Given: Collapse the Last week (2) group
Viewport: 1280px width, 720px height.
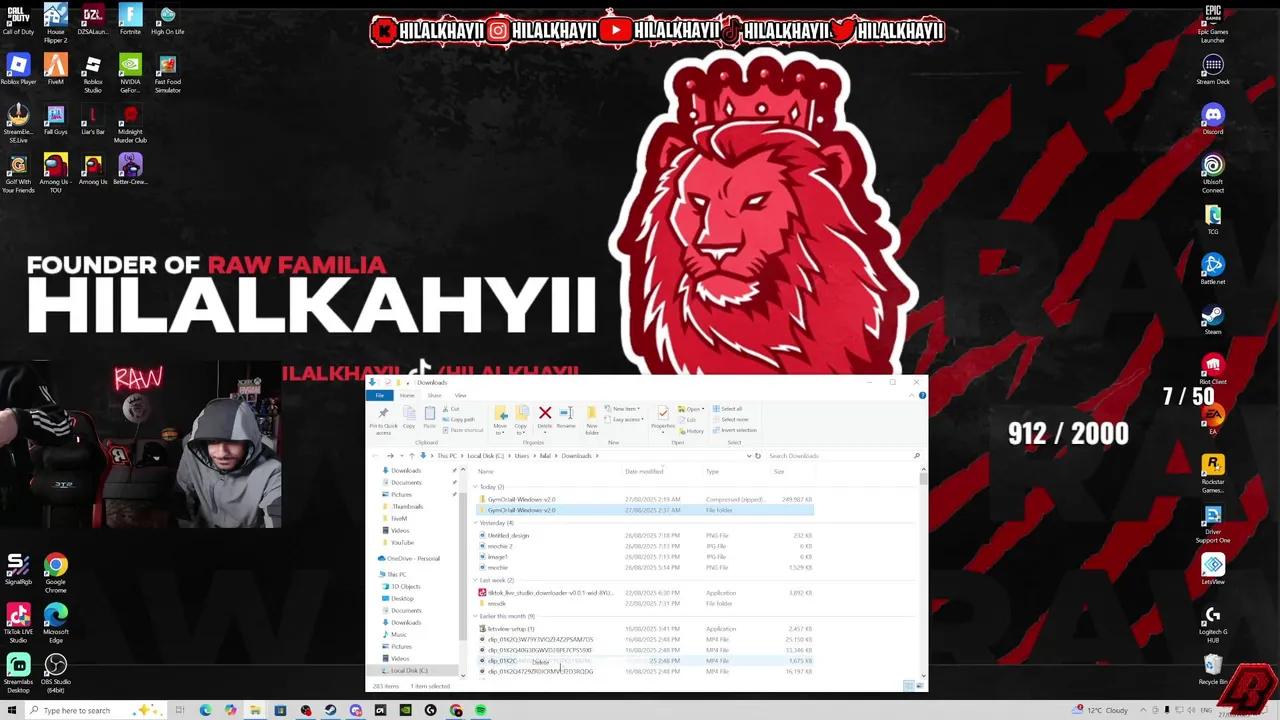Looking at the screenshot, I should click(475, 581).
